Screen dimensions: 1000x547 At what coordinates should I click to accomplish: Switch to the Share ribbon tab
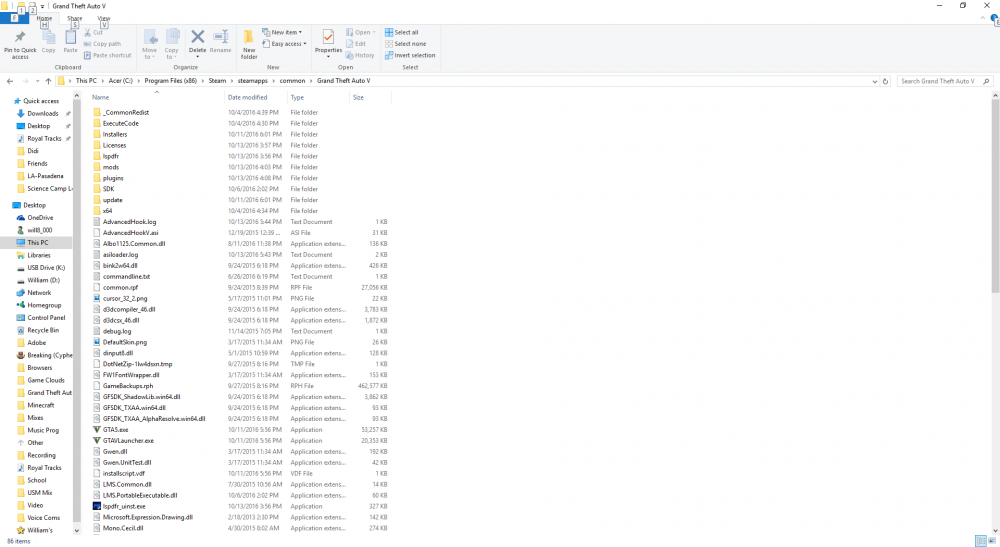click(x=75, y=18)
